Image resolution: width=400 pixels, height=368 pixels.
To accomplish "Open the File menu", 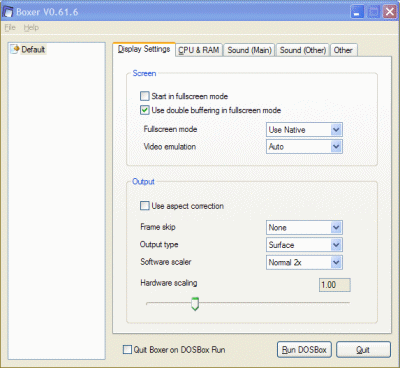I will [x=10, y=28].
